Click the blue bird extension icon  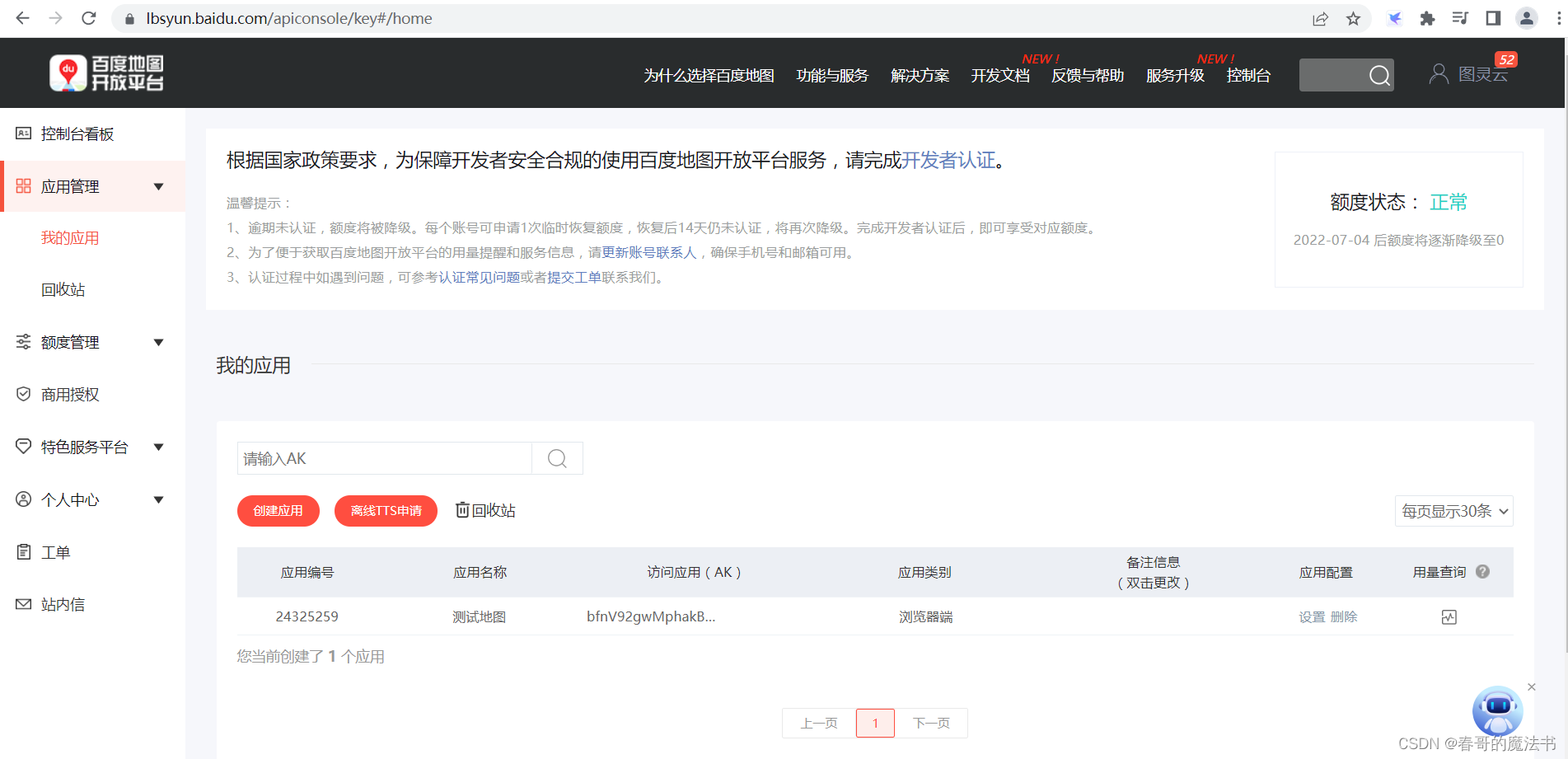[1394, 18]
